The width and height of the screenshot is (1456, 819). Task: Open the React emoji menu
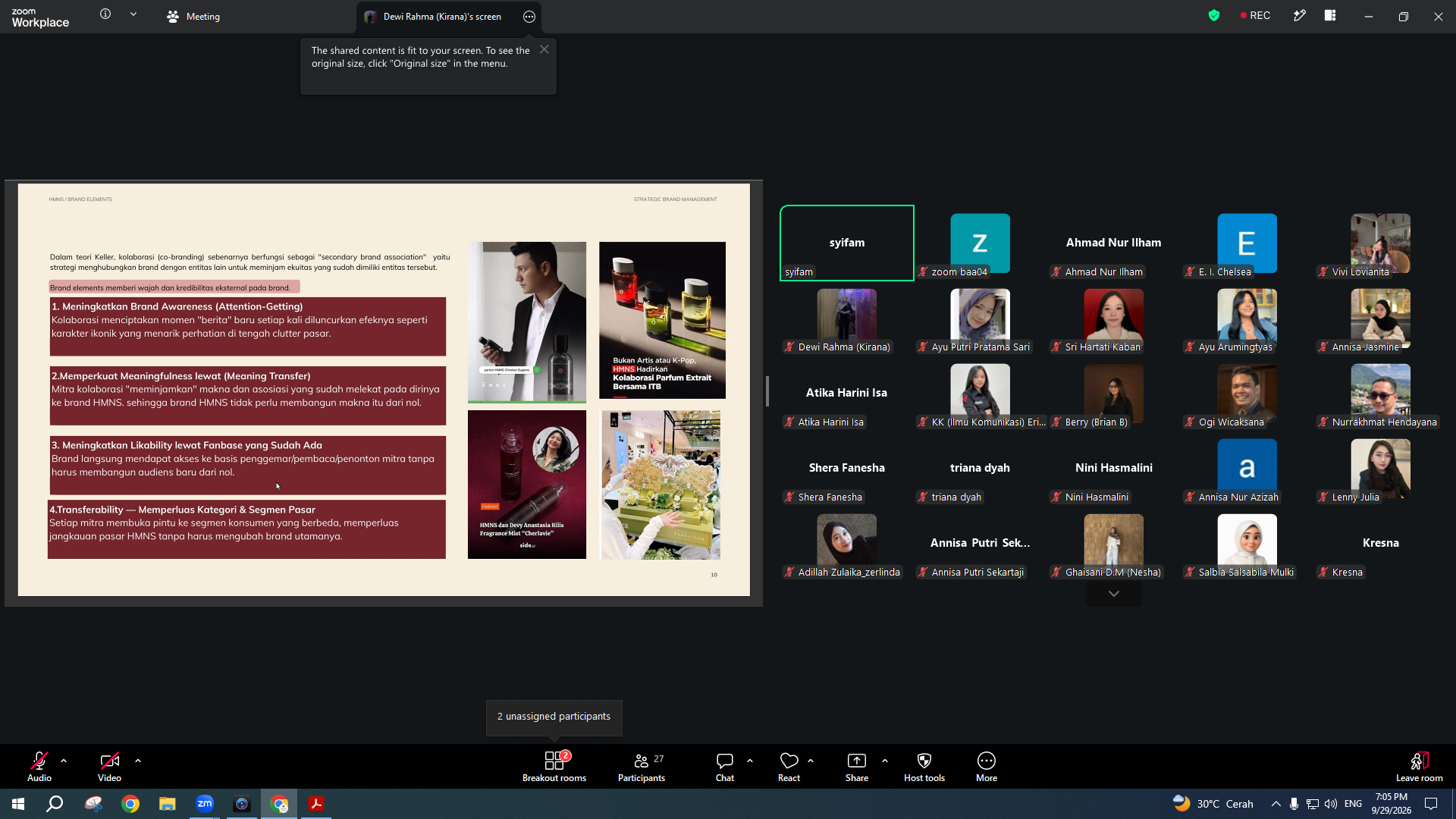[789, 766]
